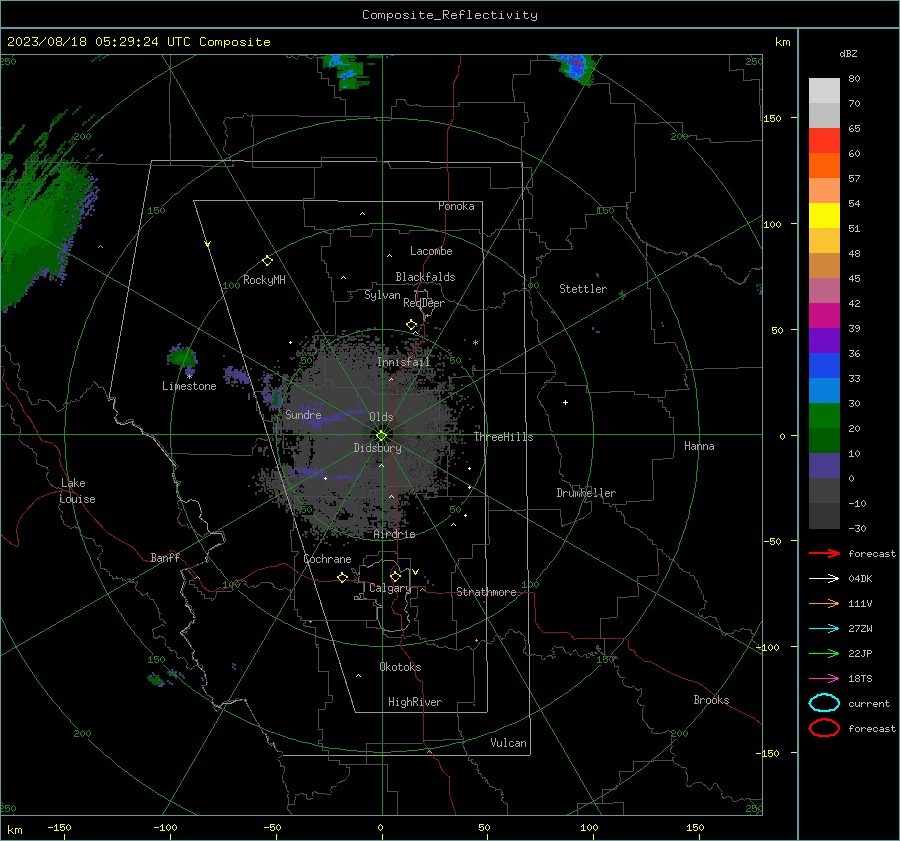900x841 pixels.
Task: Click the white 04DK arrow symbol
Action: click(x=824, y=578)
